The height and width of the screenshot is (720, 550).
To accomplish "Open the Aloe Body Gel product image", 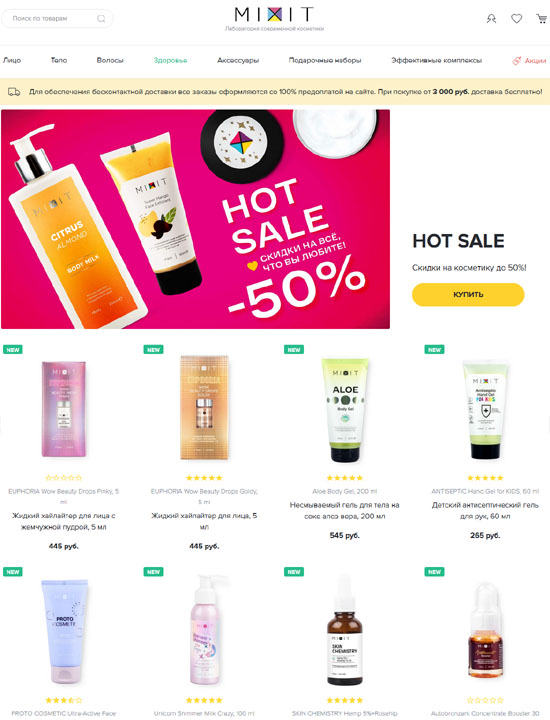I will click(345, 410).
